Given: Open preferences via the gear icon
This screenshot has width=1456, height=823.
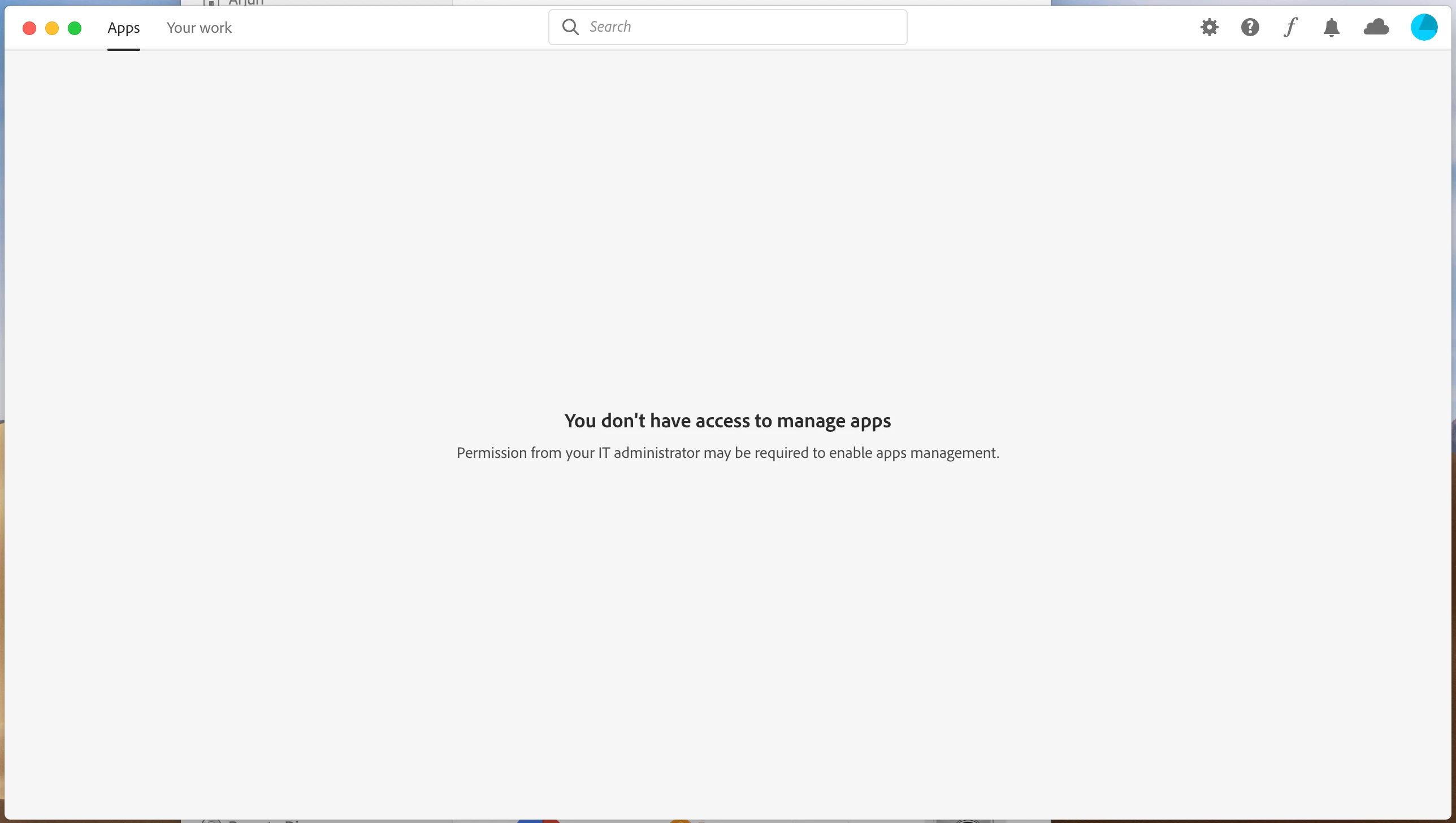Looking at the screenshot, I should point(1209,27).
